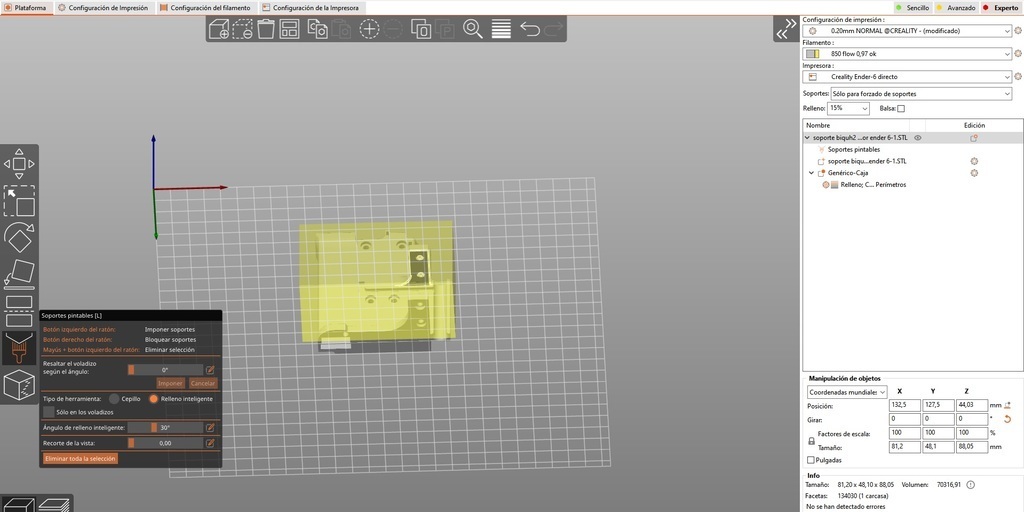1024x512 pixels.
Task: Collapse the Genérico-Caja tree node
Action: 812,173
